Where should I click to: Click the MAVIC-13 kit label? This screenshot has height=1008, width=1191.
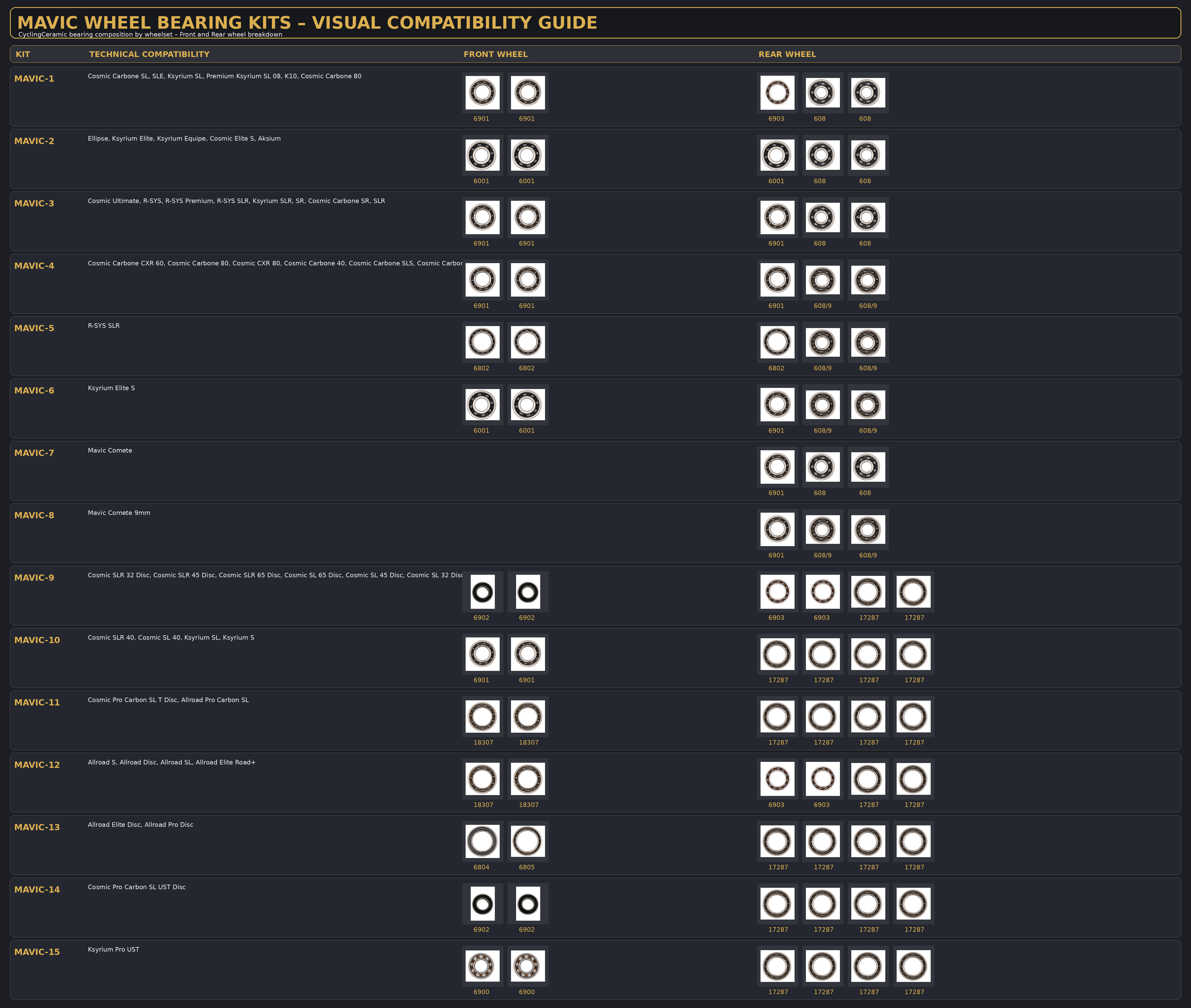pyautogui.click(x=37, y=827)
